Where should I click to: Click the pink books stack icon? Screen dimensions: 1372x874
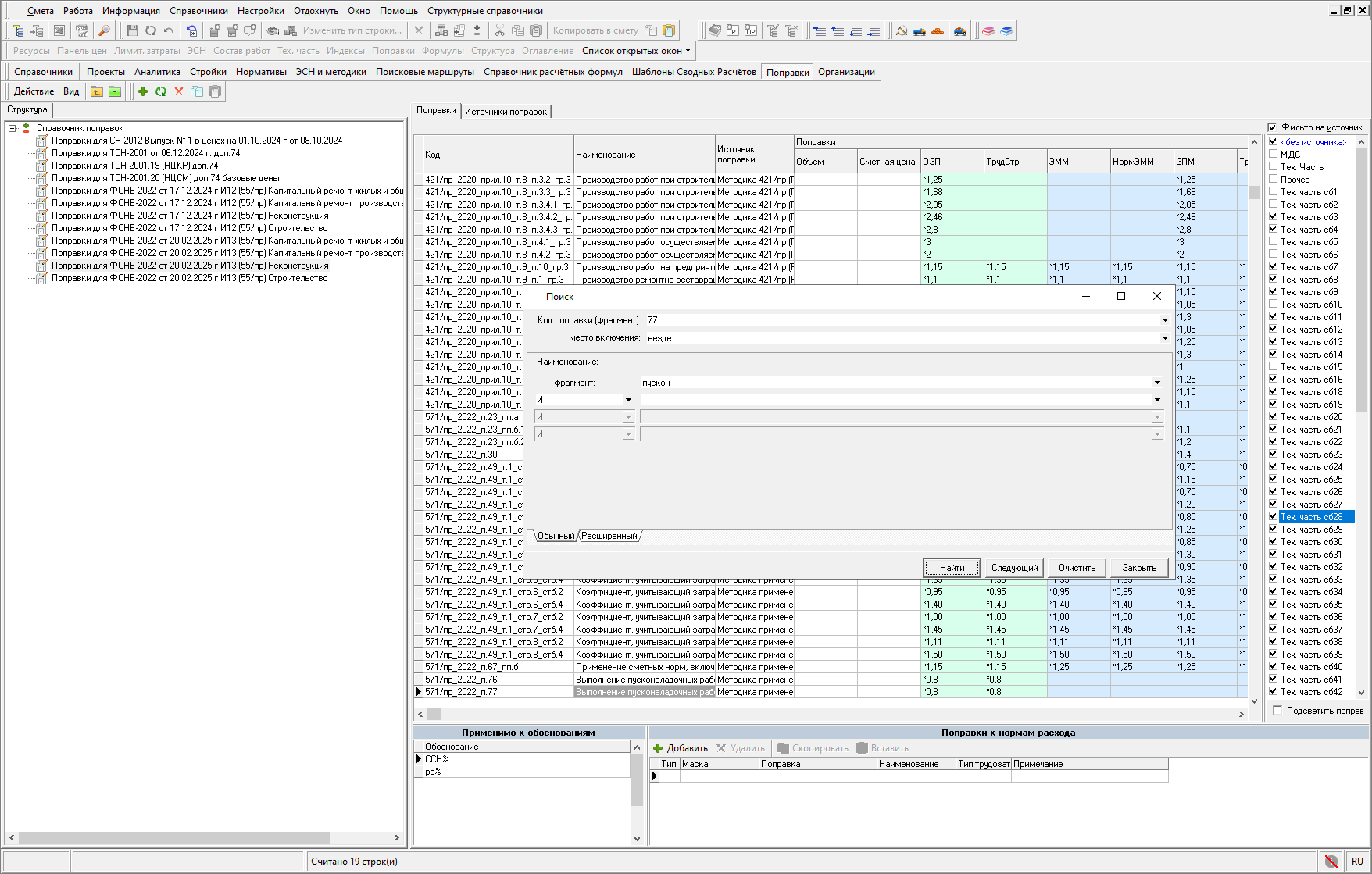click(988, 30)
